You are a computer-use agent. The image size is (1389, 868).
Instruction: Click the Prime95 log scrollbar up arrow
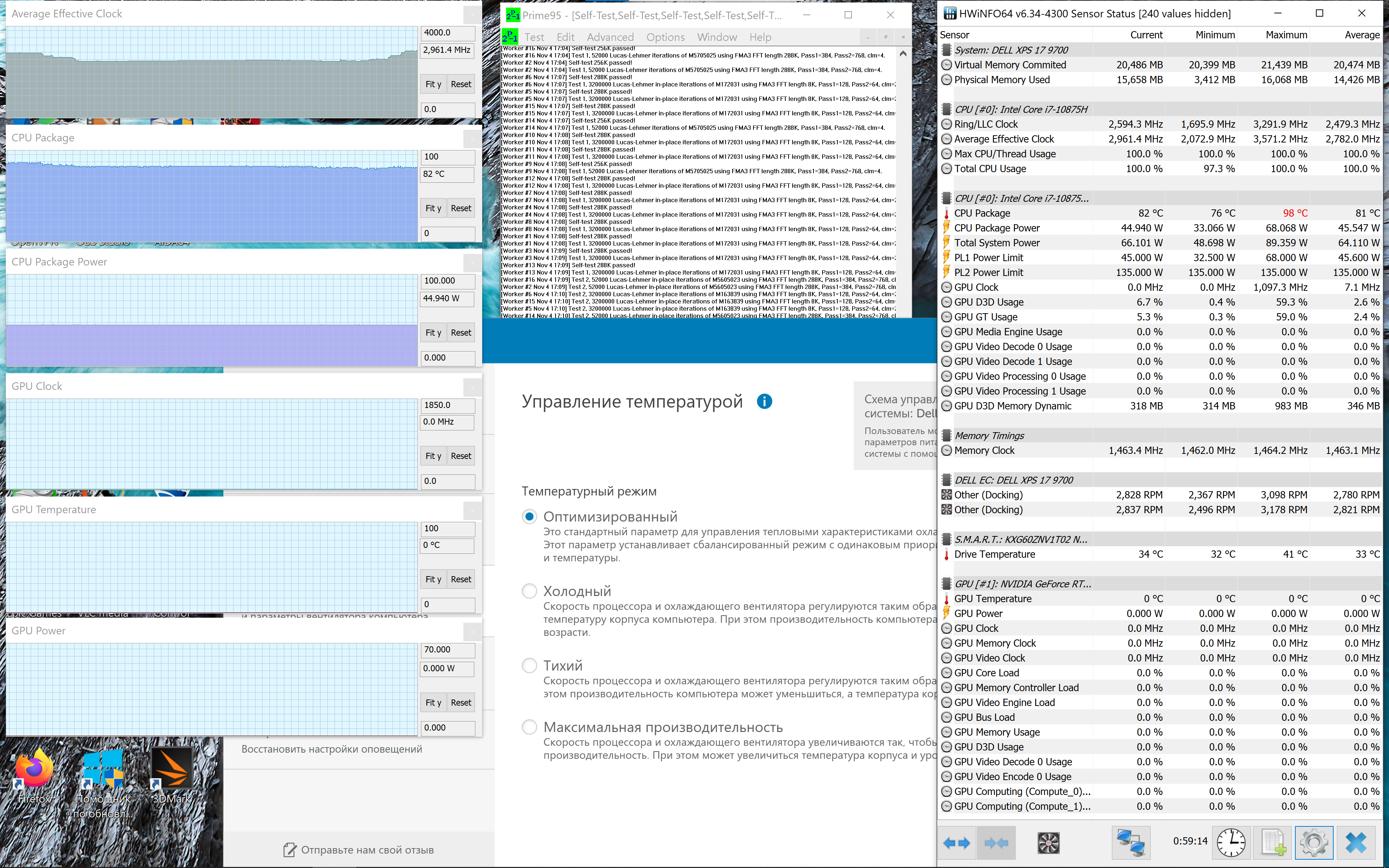[x=903, y=54]
